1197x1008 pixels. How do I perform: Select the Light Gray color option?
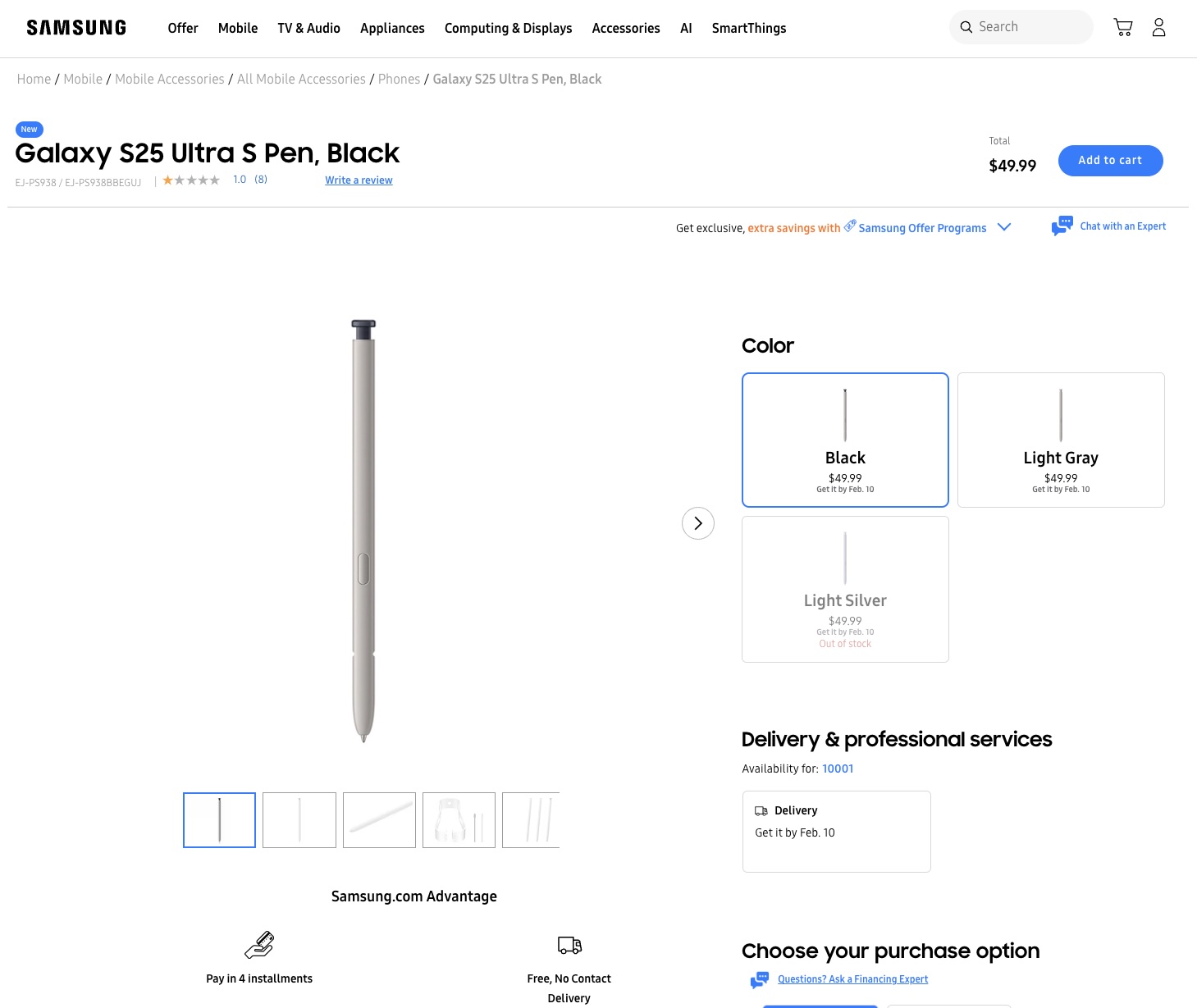coord(1061,440)
